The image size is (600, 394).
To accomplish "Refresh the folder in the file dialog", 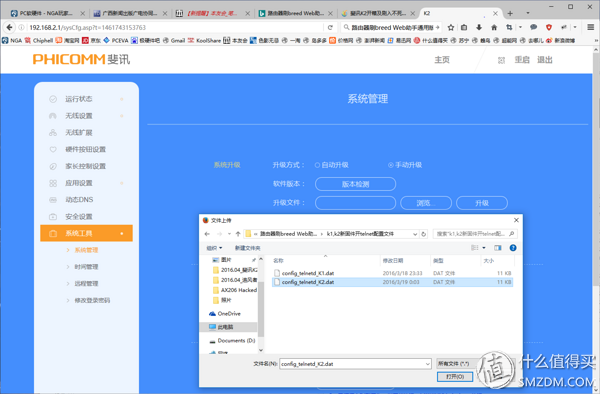I will pos(424,234).
